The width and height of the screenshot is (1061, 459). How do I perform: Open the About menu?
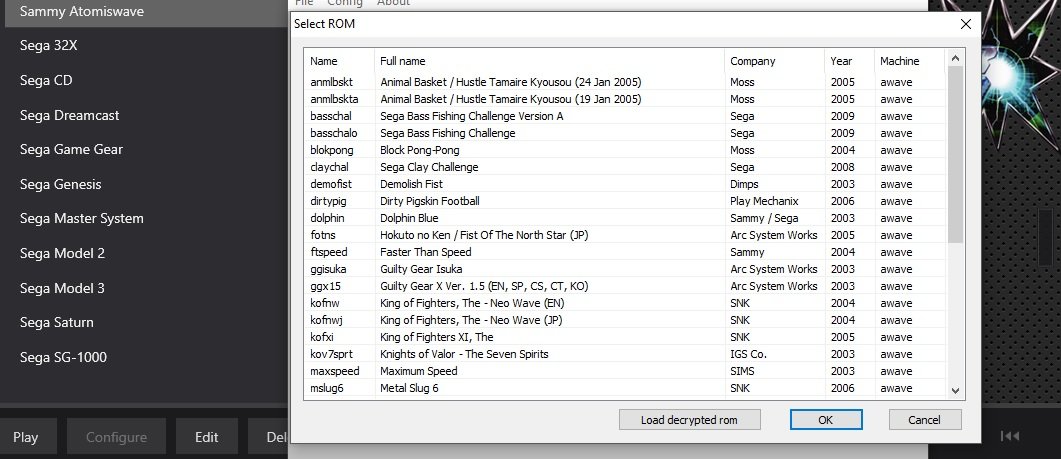tap(393, 3)
